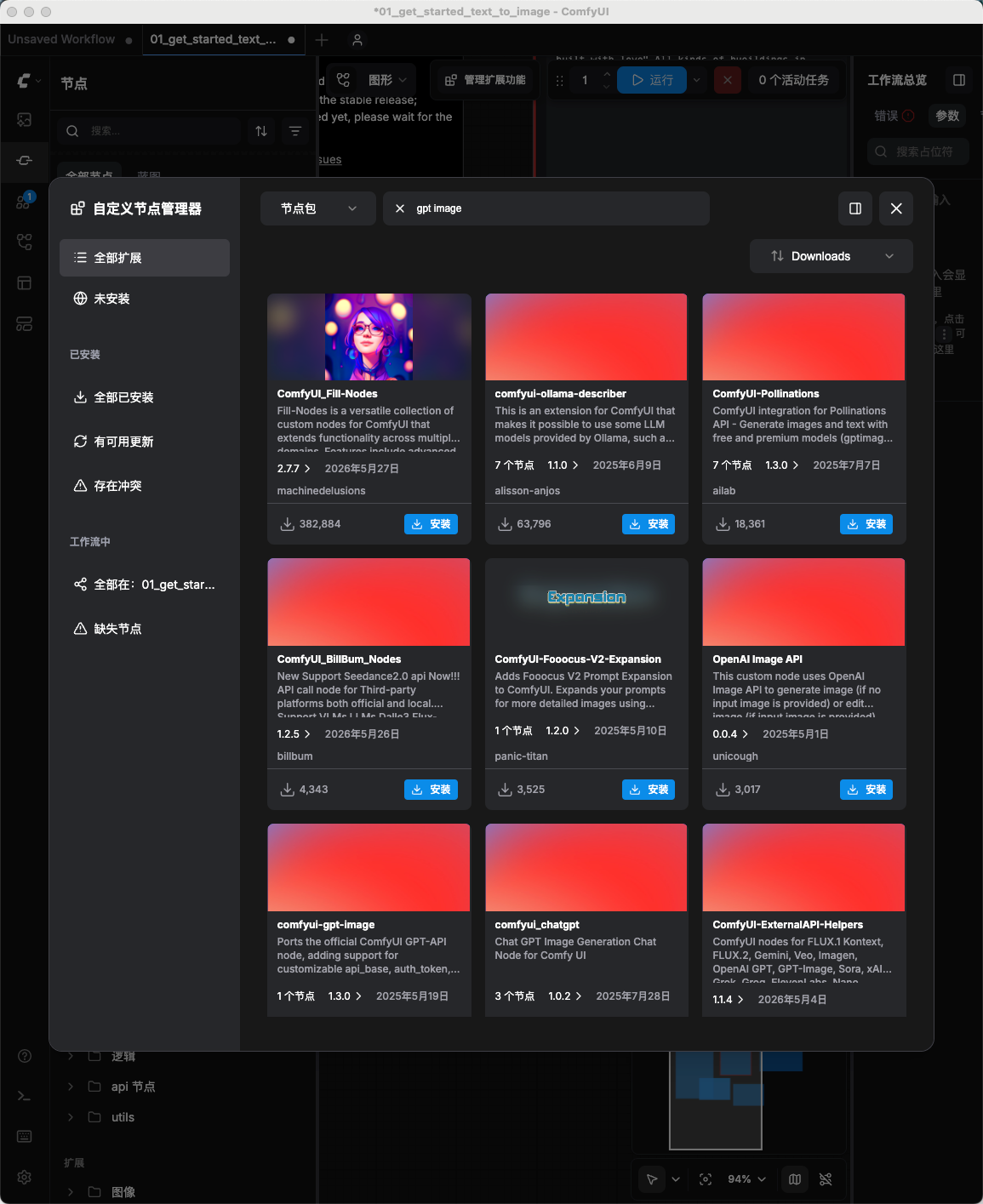Switch to the 参数 tab

point(947,116)
